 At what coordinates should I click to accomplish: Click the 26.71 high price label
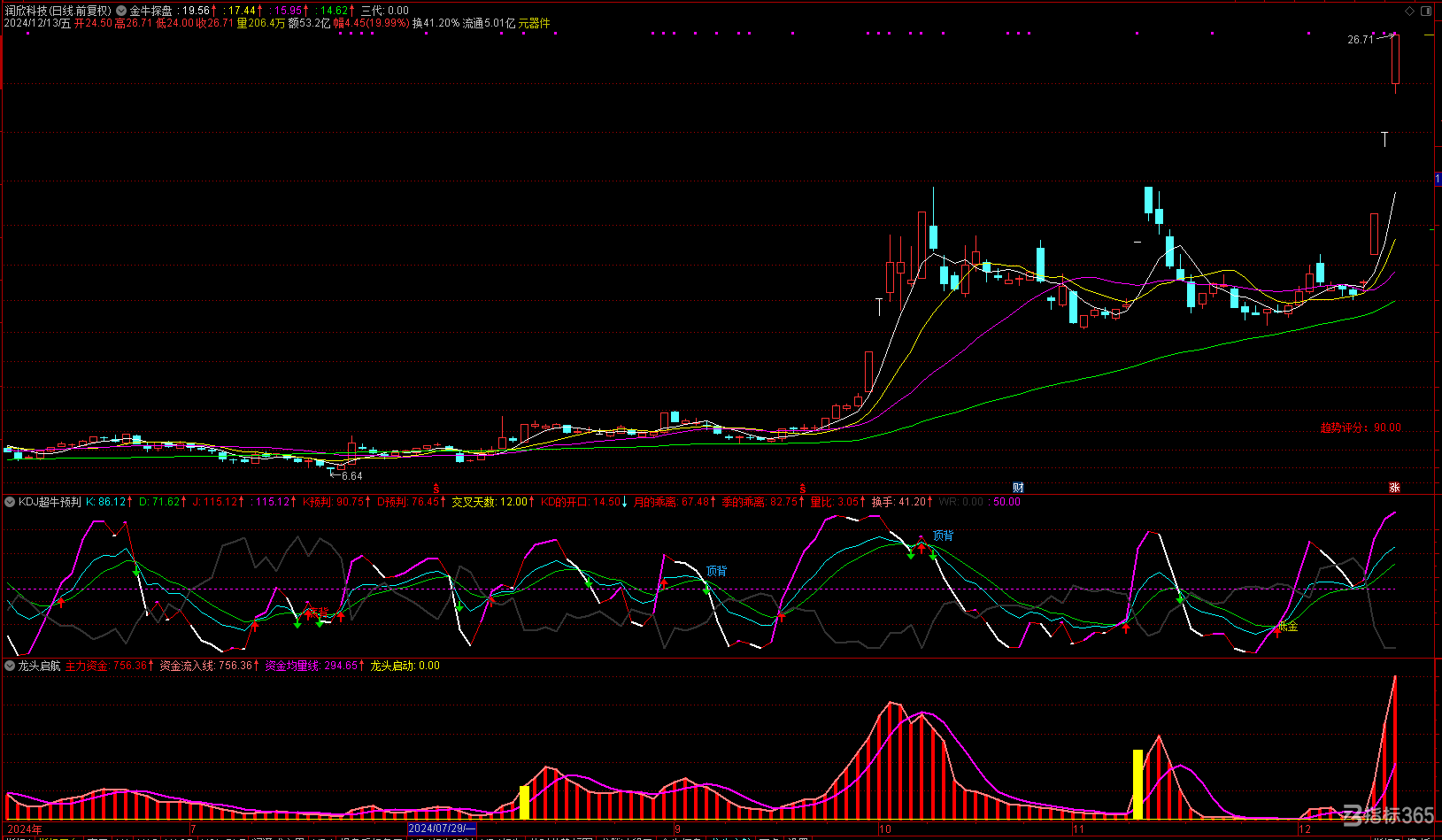click(x=1361, y=40)
